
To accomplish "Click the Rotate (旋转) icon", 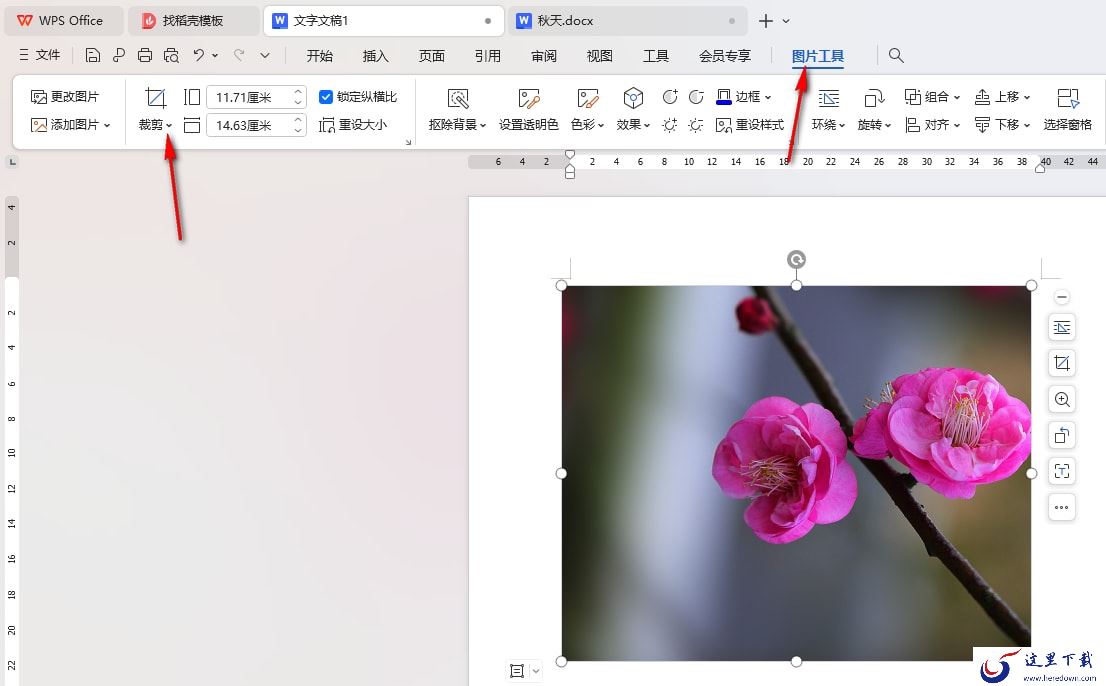I will click(x=874, y=98).
